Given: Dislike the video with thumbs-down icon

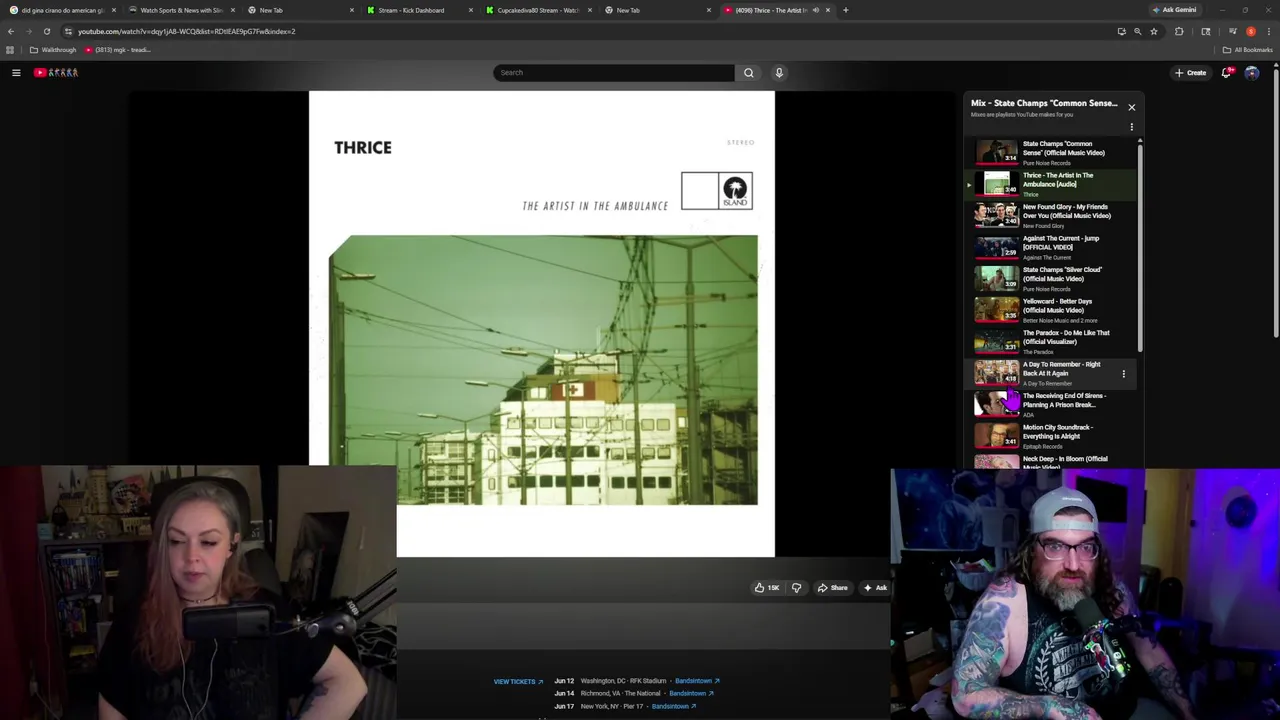Looking at the screenshot, I should (x=796, y=588).
